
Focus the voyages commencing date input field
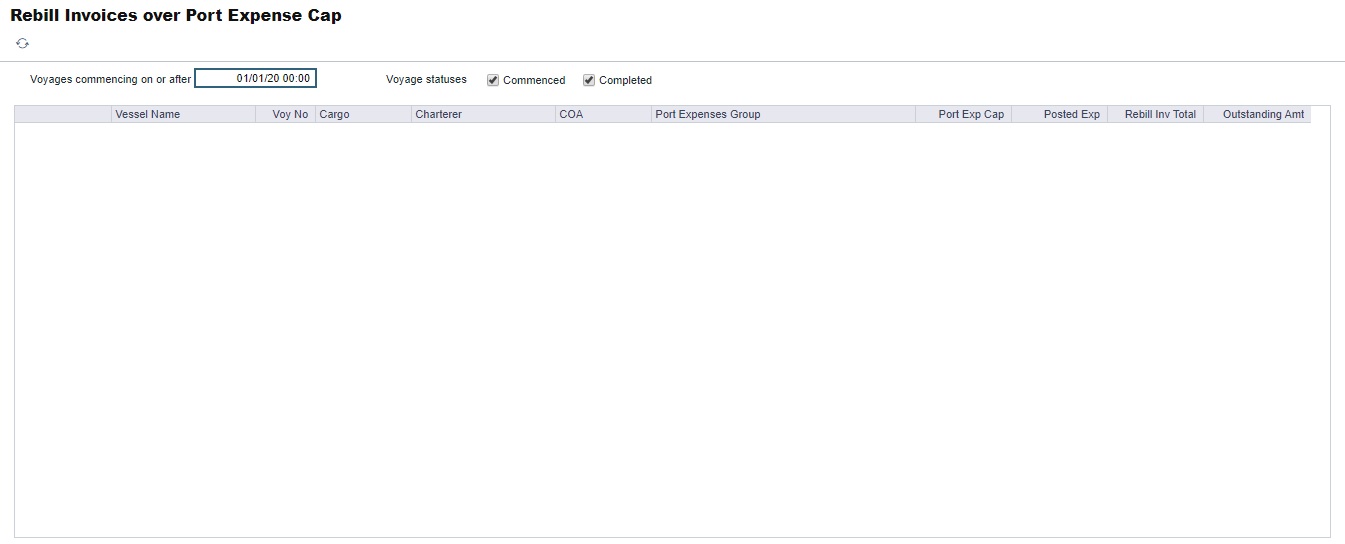(255, 79)
